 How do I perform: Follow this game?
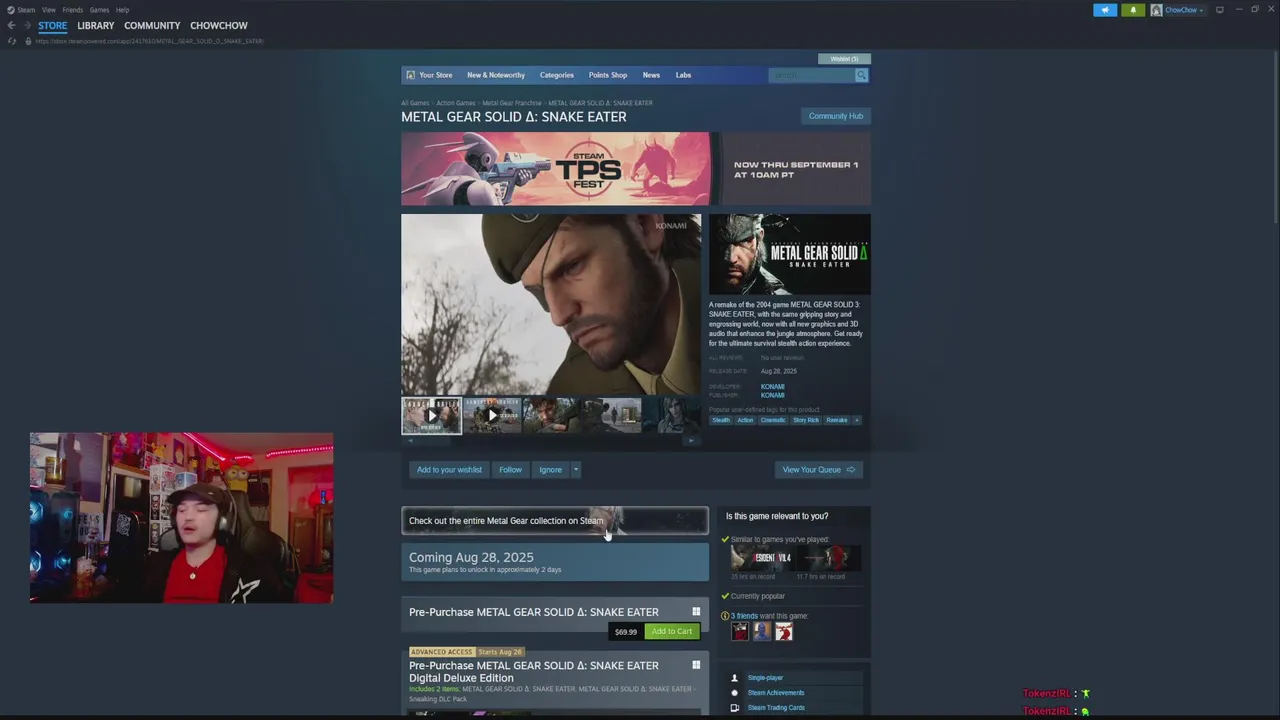click(510, 470)
